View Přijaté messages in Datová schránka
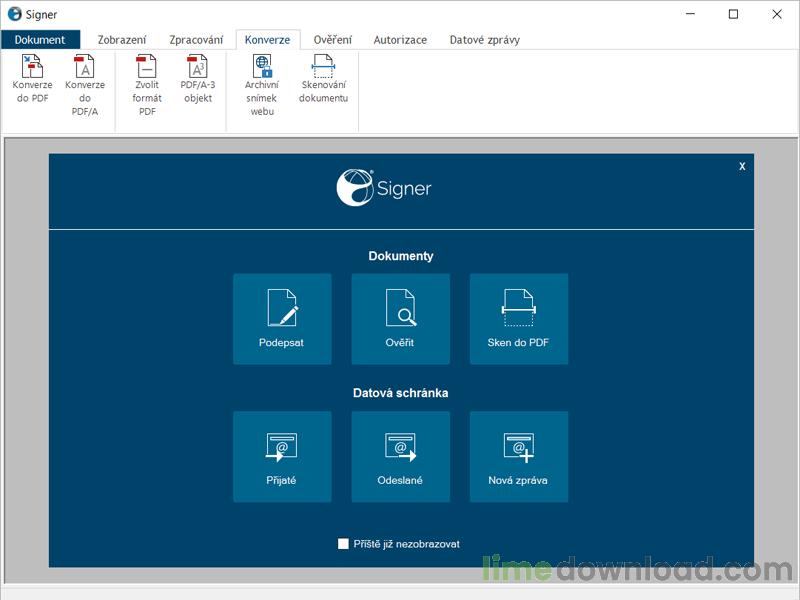The height and width of the screenshot is (600, 800). [282, 455]
